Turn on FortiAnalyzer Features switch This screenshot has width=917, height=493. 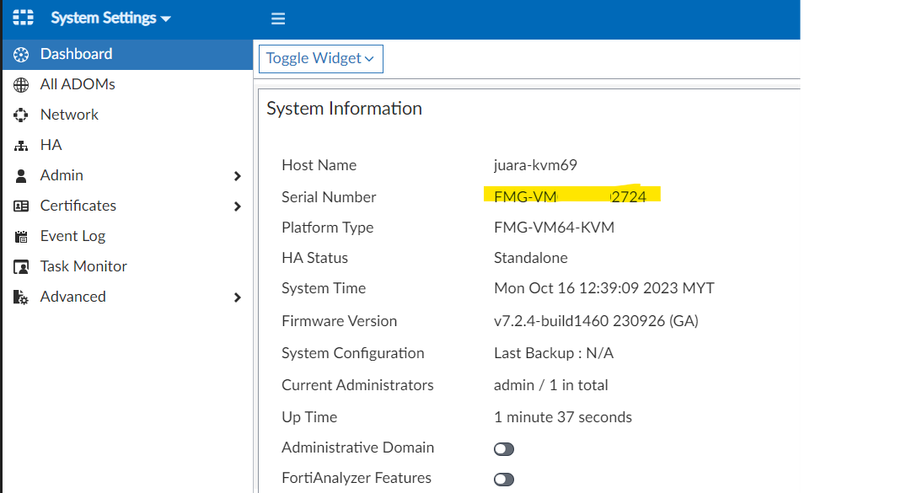coord(504,479)
